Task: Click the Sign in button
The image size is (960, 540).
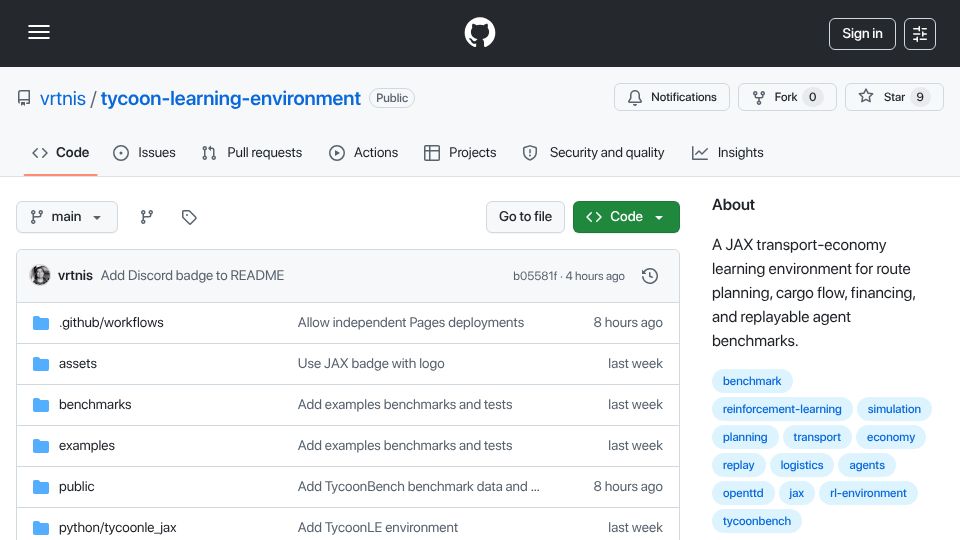Action: click(x=862, y=34)
